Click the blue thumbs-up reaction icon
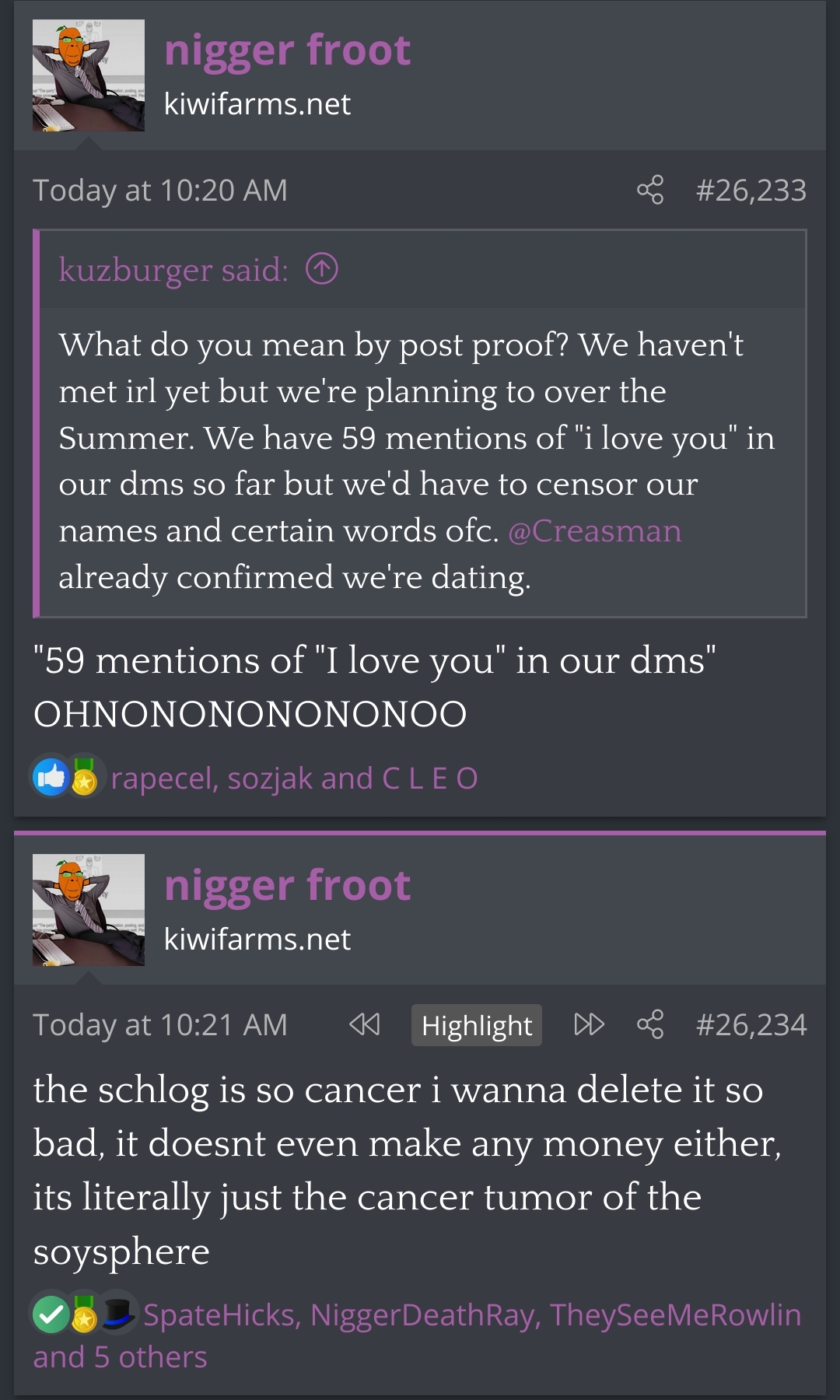Screen dimensions: 840x1400 pos(51,777)
